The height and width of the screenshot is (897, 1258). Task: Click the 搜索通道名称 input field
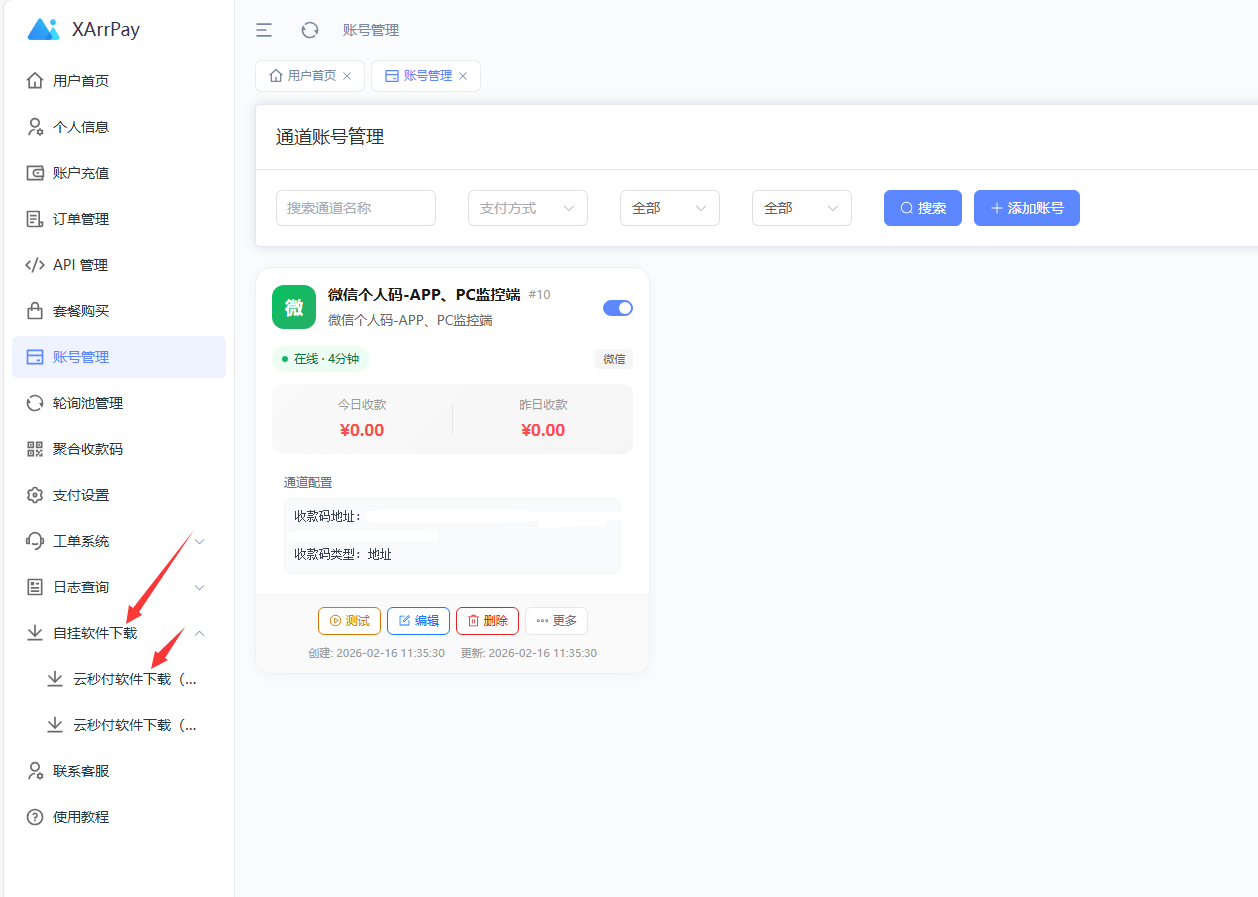tap(356, 208)
